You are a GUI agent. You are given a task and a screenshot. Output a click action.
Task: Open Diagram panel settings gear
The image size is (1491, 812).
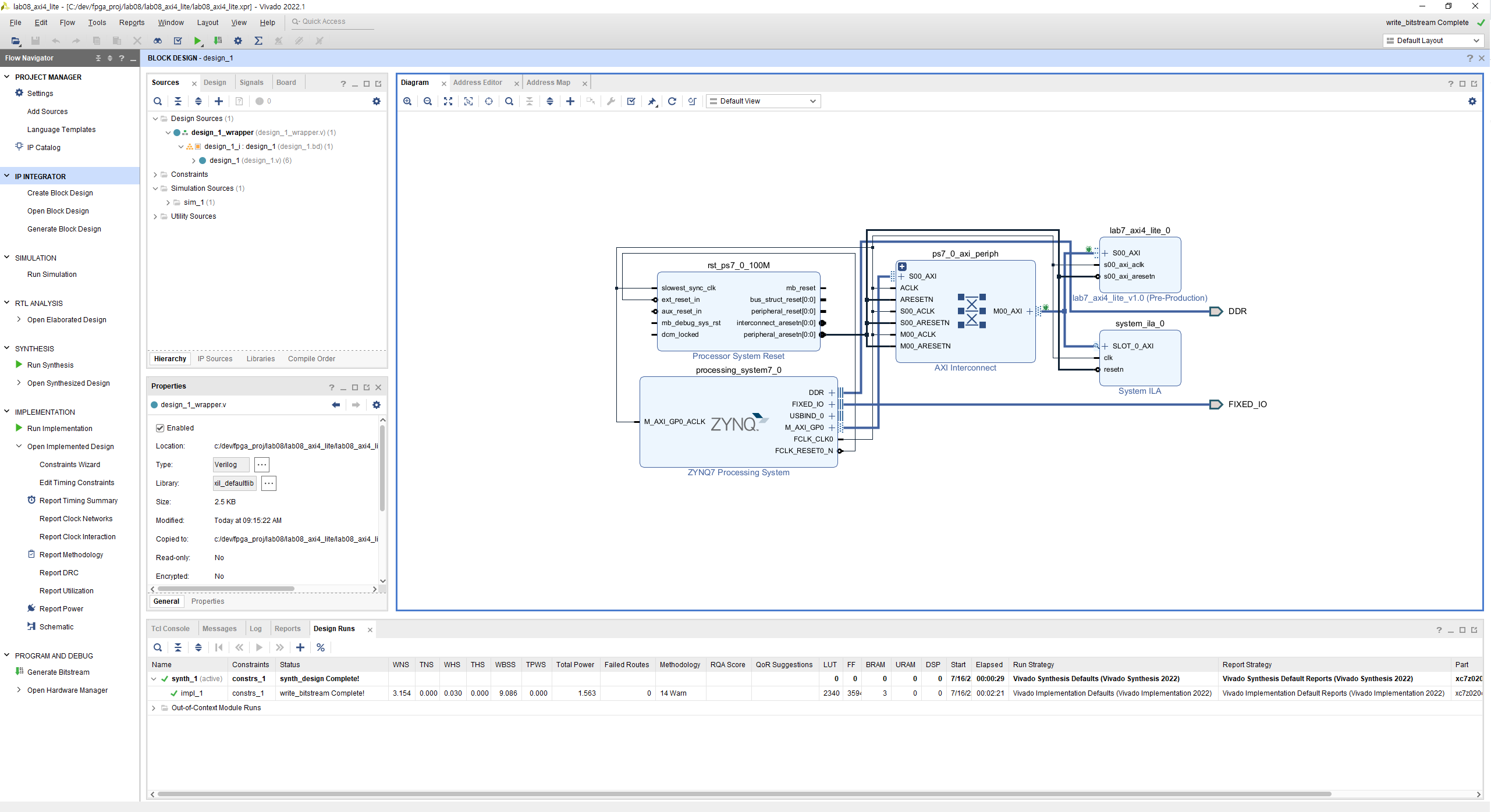[x=1472, y=101]
